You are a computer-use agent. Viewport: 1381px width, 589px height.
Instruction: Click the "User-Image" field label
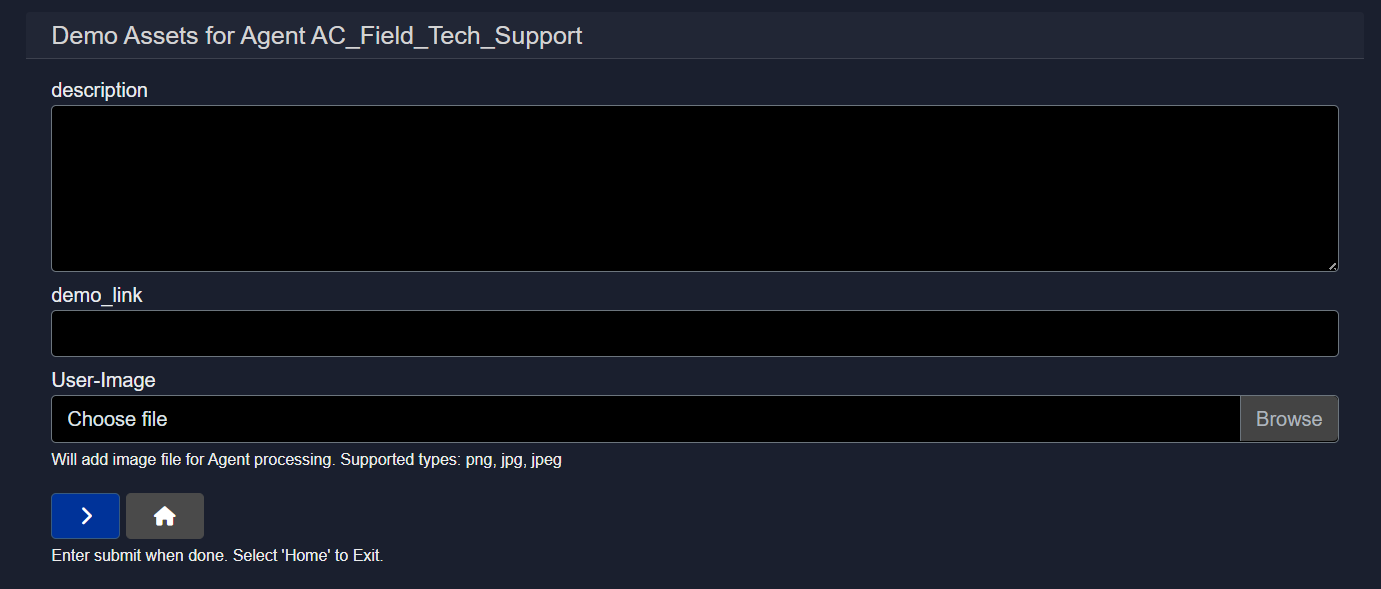[x=103, y=380]
